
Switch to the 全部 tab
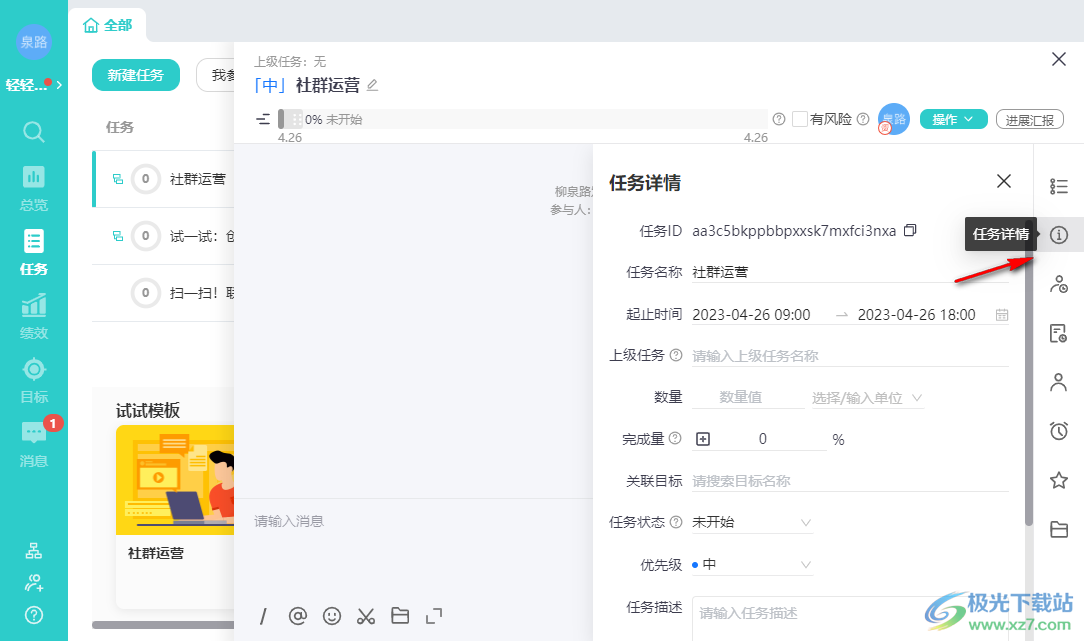[x=108, y=26]
